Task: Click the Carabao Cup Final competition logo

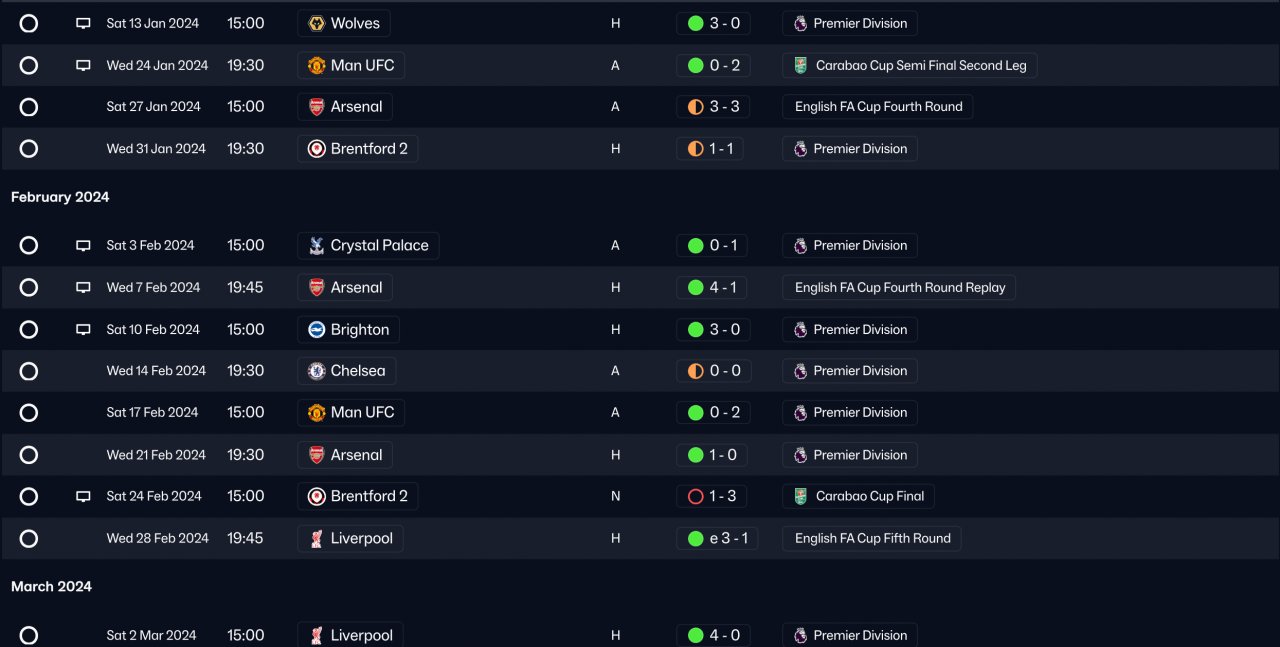Action: click(801, 496)
